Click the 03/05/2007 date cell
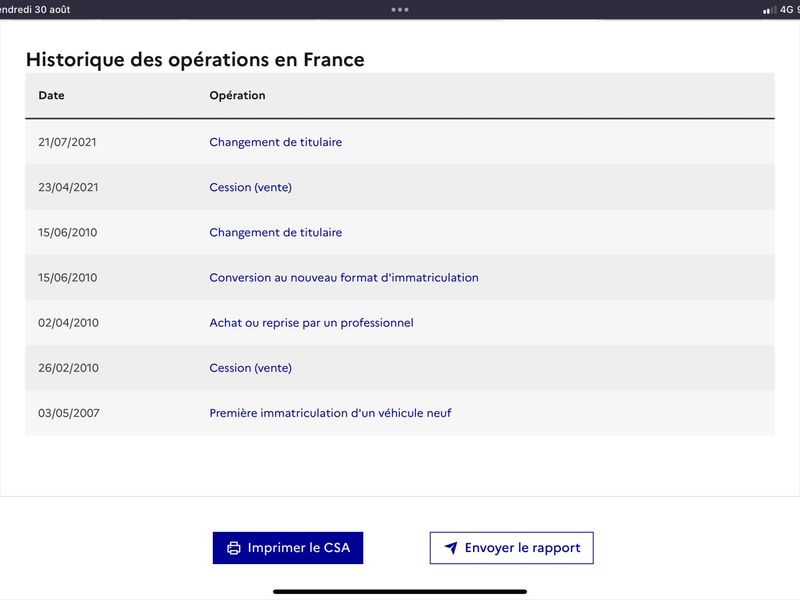Viewport: 800px width, 600px height. (x=69, y=413)
